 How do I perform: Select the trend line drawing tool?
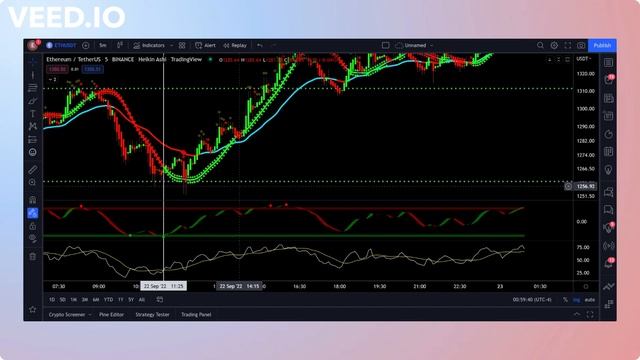tap(33, 75)
